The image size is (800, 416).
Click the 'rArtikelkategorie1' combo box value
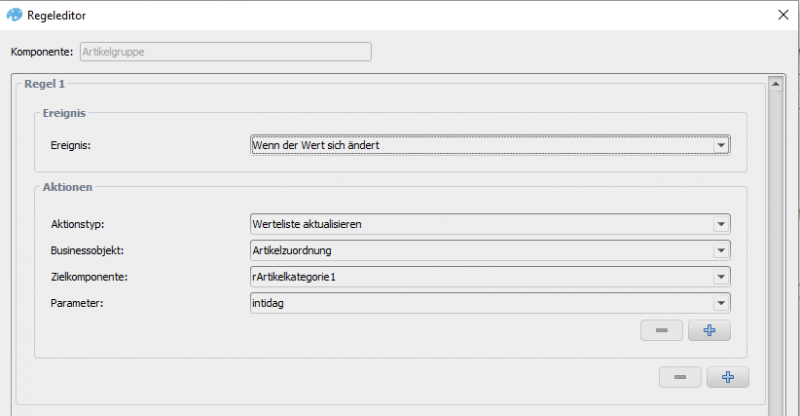[x=294, y=277]
